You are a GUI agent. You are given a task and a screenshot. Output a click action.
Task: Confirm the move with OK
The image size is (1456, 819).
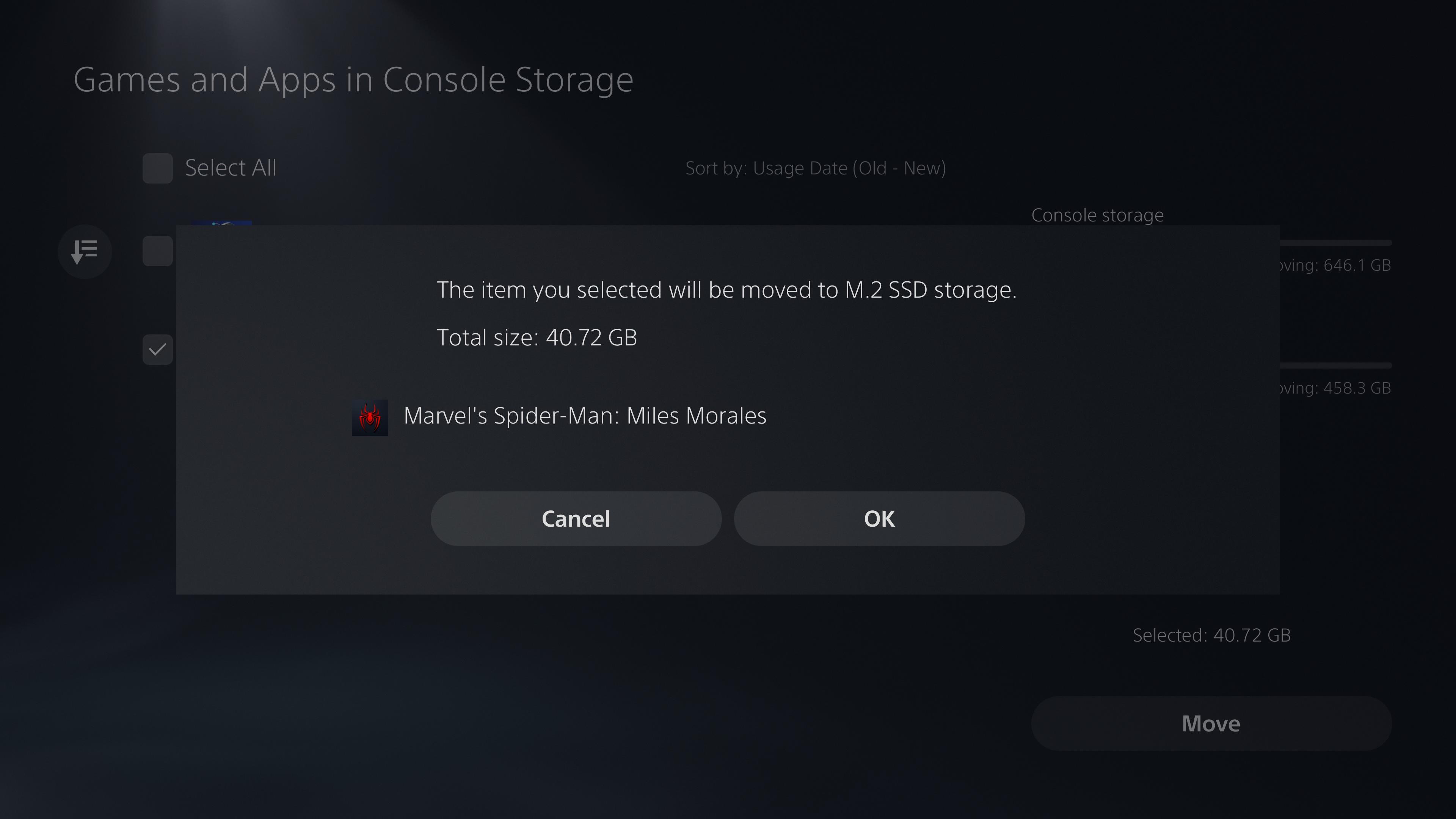879,518
